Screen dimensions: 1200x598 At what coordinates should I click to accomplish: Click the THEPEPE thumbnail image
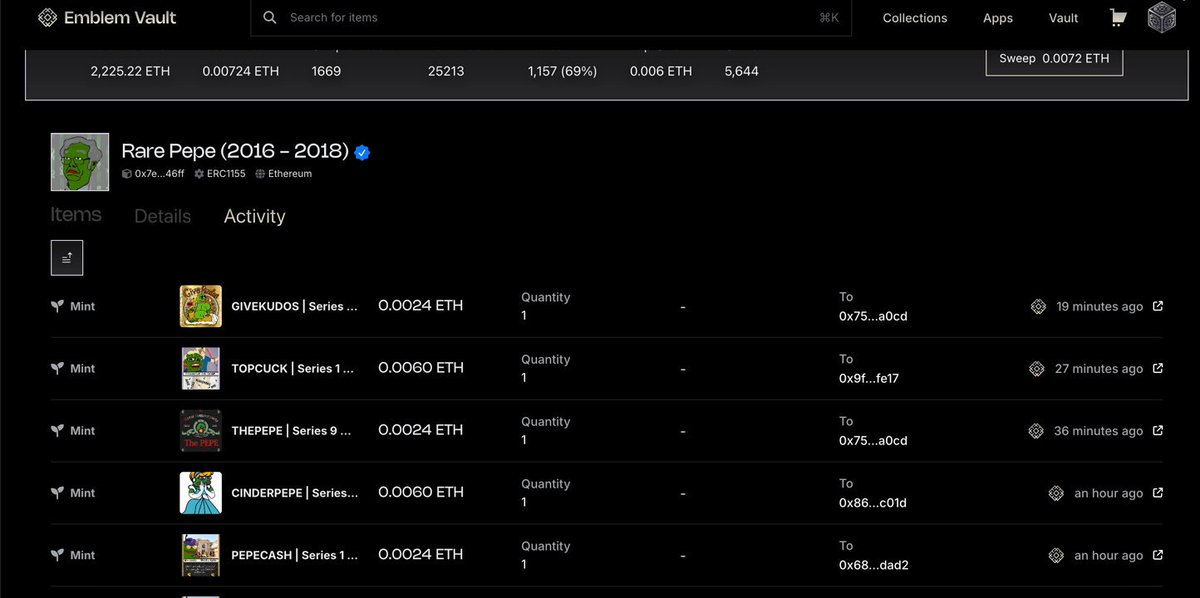pos(201,430)
